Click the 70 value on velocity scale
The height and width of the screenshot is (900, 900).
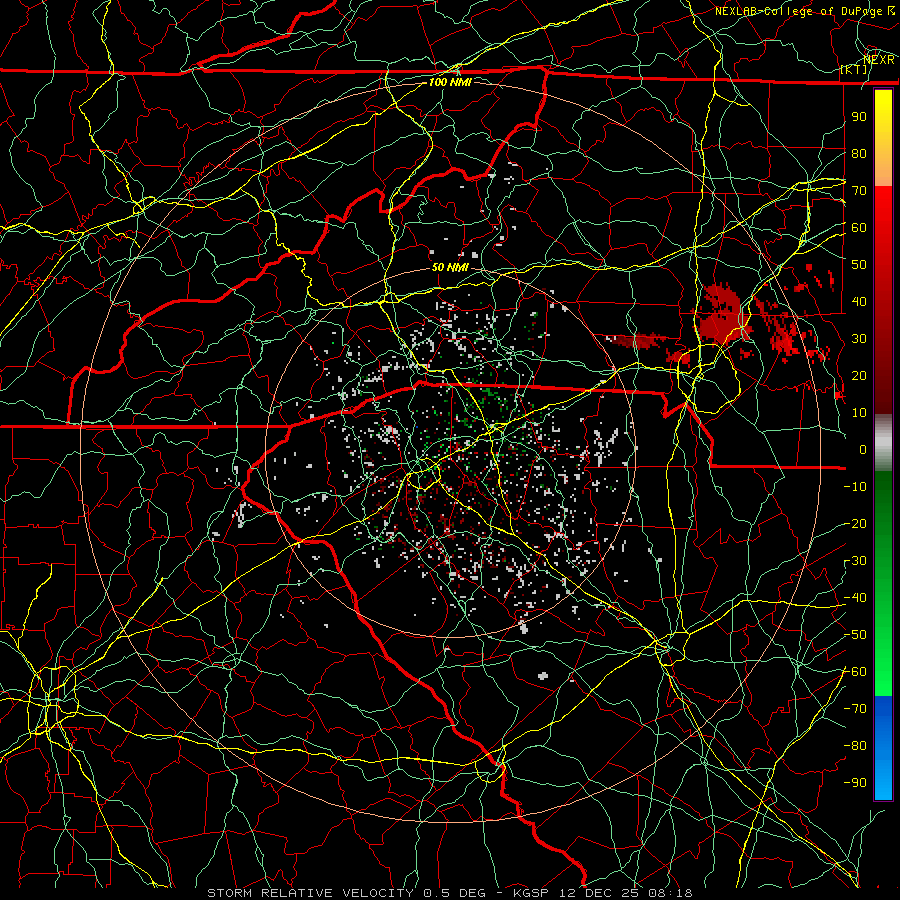pyautogui.click(x=859, y=191)
